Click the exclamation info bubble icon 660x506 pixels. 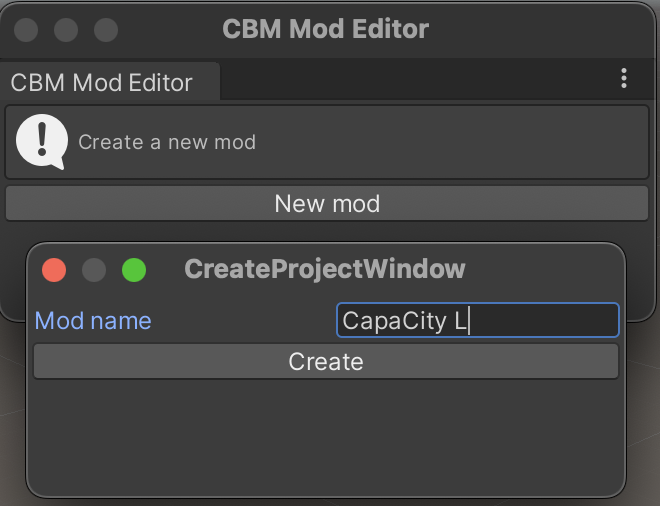42,142
